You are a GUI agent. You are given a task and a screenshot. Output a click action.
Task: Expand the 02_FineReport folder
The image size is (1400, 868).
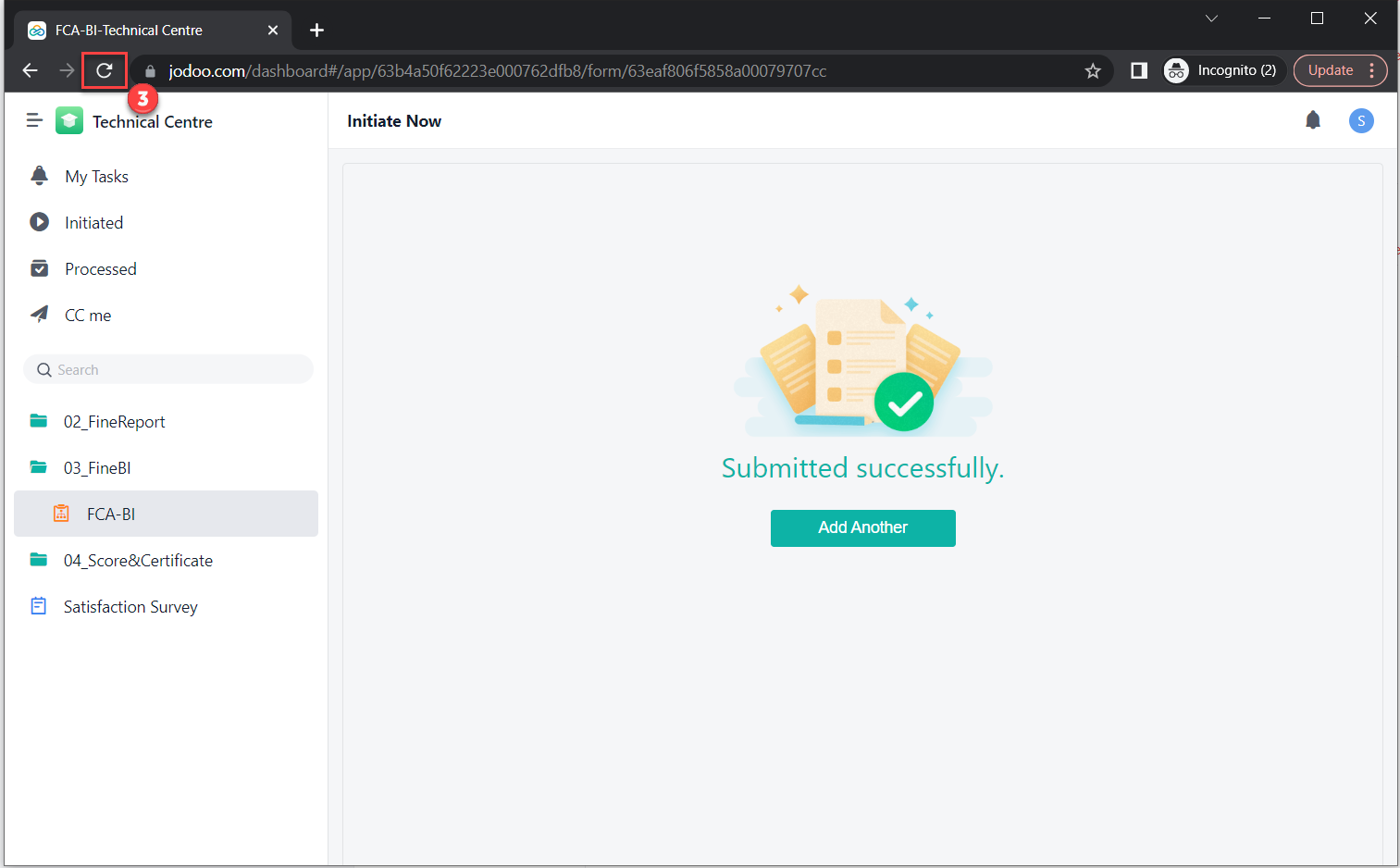[x=38, y=420]
